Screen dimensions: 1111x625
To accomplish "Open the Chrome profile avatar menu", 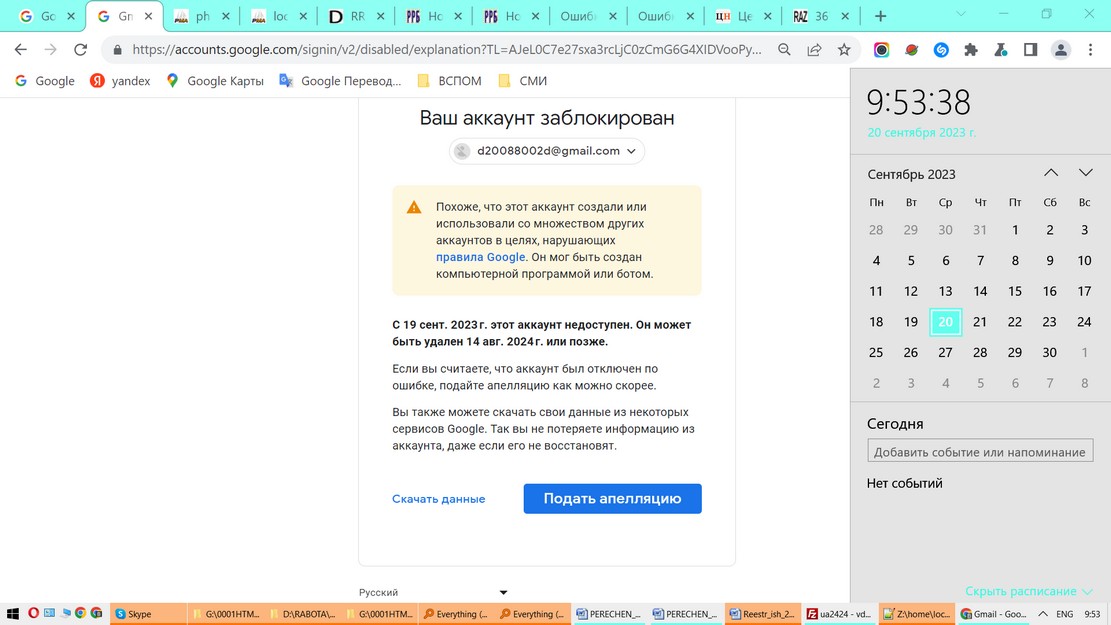I will pos(1061,50).
